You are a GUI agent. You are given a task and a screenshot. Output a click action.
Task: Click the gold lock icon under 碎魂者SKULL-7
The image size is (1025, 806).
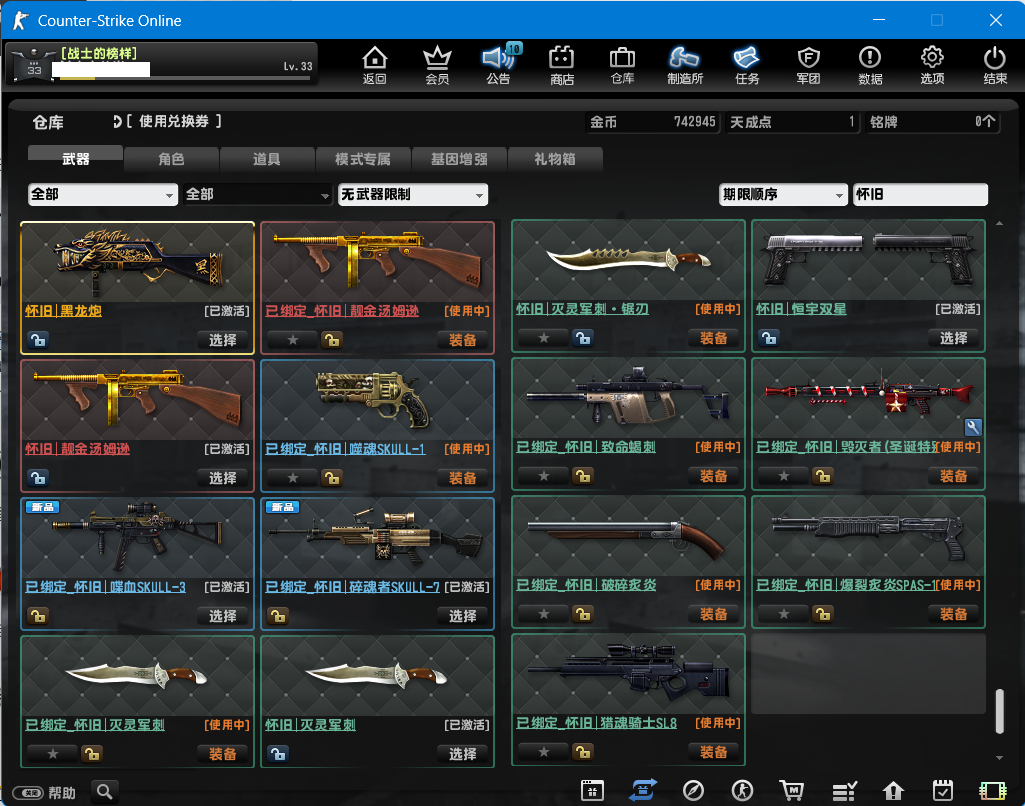pos(278,616)
